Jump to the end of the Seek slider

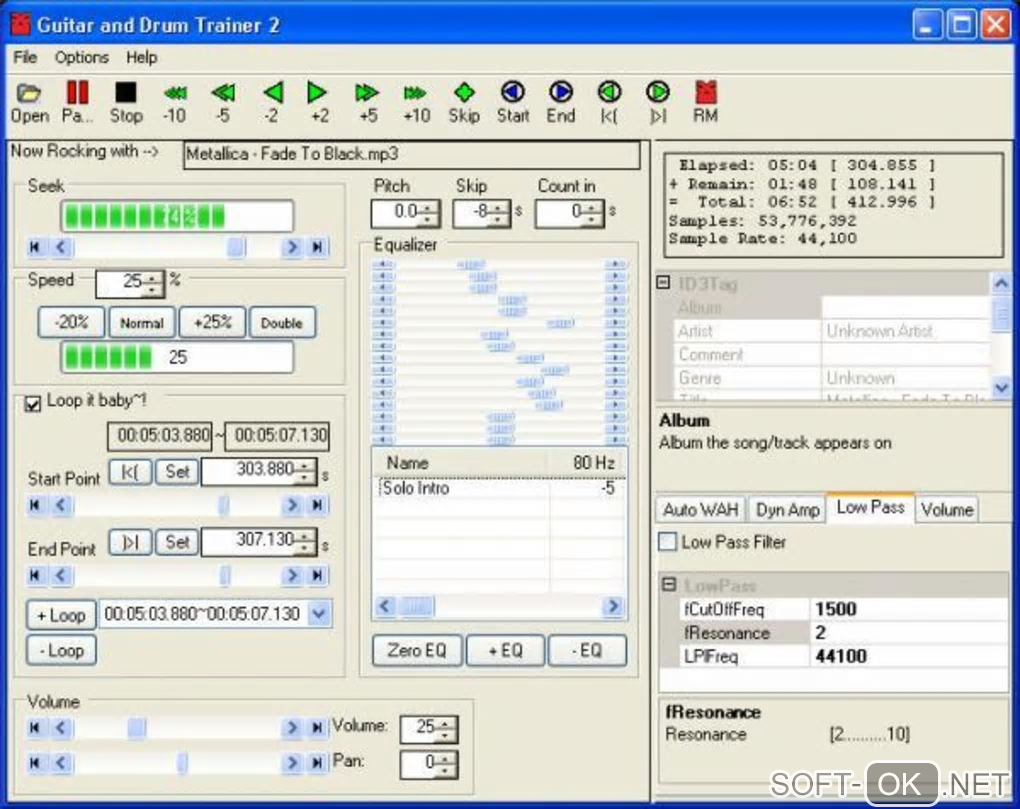[x=317, y=247]
